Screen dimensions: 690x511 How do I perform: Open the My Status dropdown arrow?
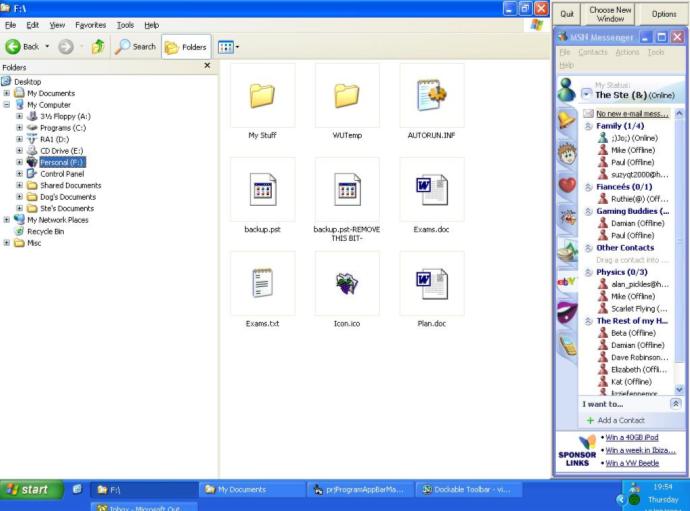(x=586, y=94)
